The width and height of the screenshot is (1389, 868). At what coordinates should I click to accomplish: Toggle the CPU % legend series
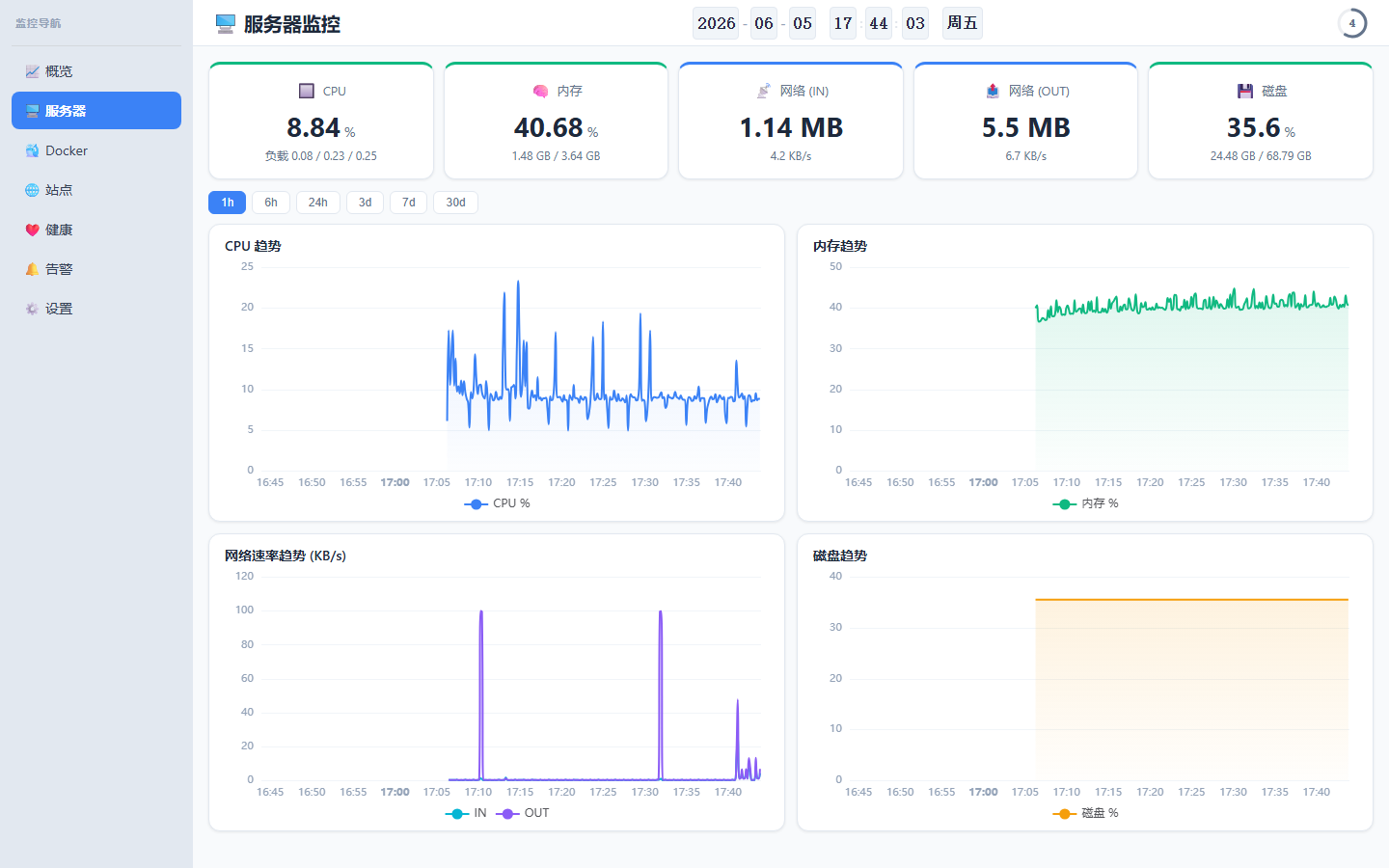[x=497, y=503]
